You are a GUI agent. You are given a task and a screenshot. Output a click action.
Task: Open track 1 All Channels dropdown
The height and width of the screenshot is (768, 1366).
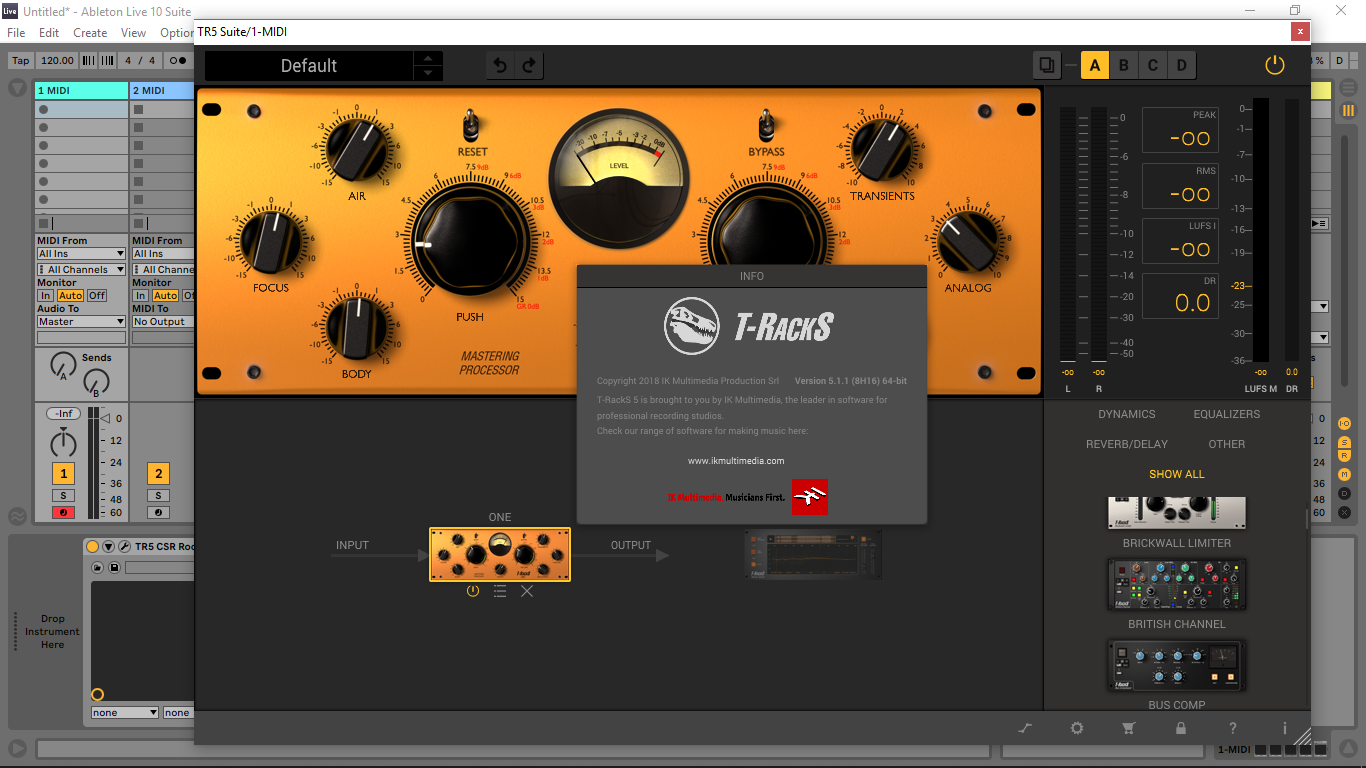[x=81, y=269]
